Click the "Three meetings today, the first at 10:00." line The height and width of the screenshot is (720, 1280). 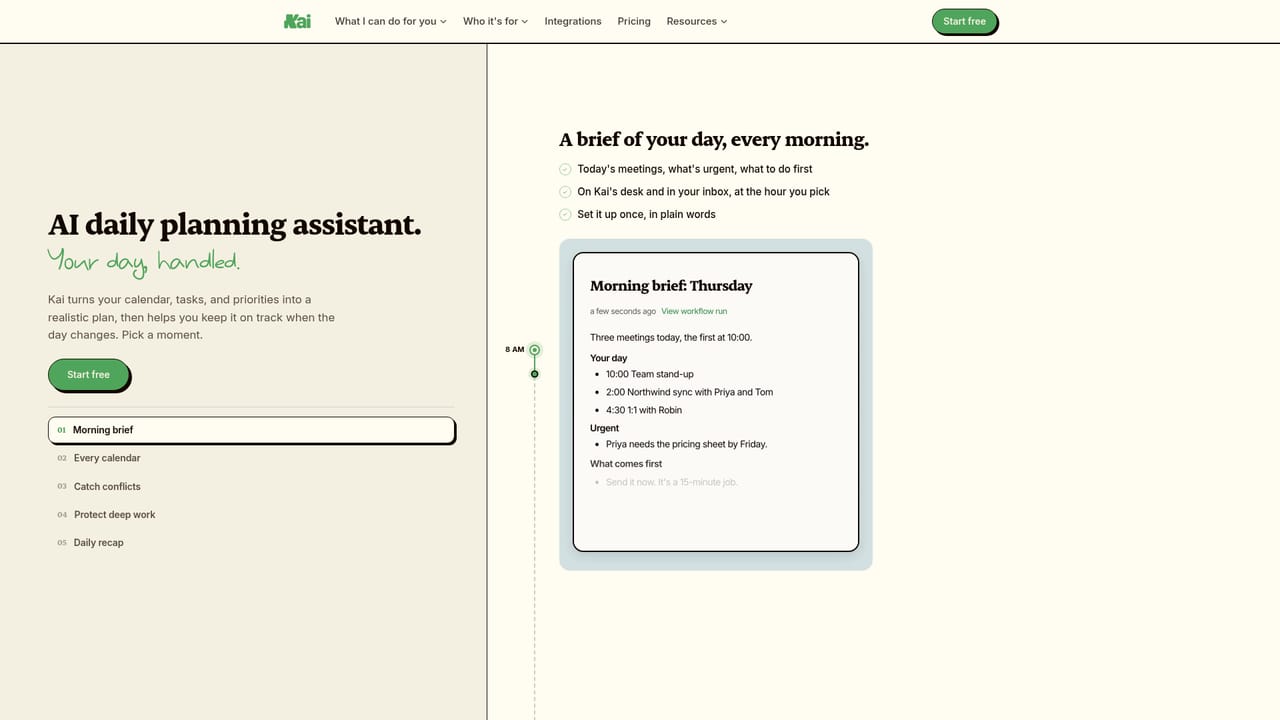(x=671, y=338)
